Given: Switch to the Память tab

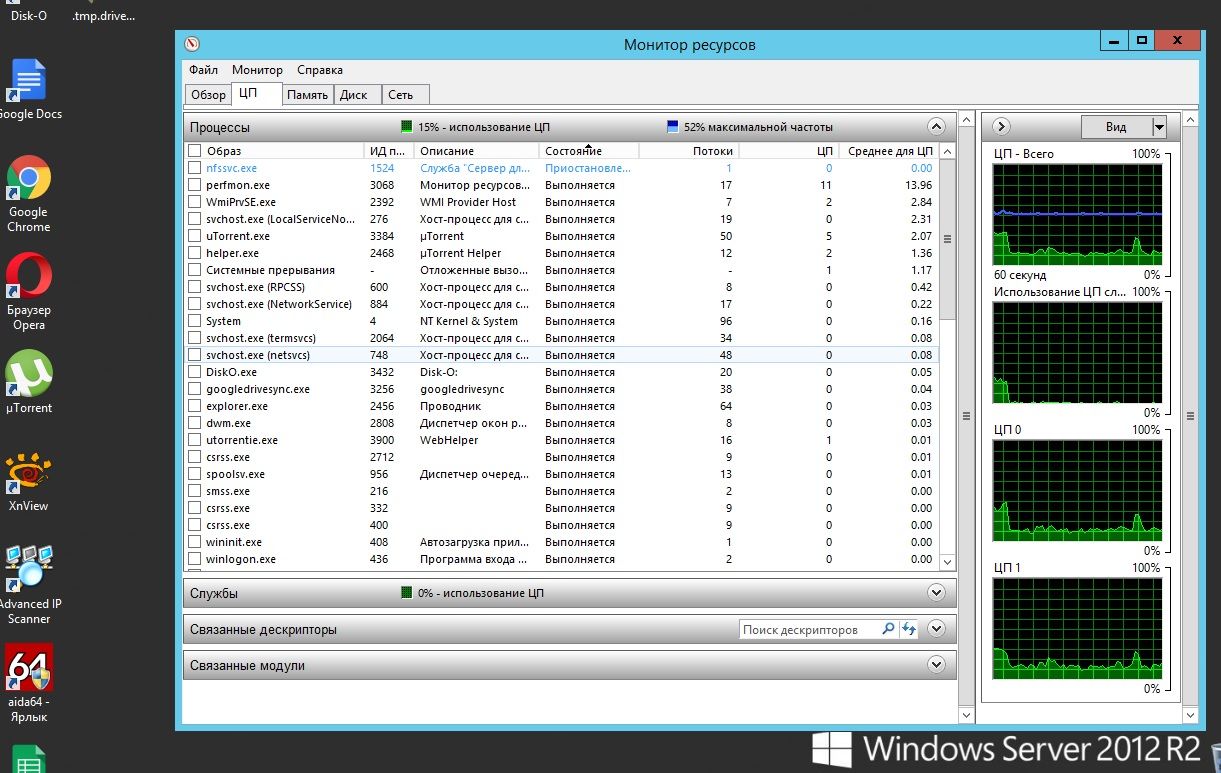Looking at the screenshot, I should (307, 95).
